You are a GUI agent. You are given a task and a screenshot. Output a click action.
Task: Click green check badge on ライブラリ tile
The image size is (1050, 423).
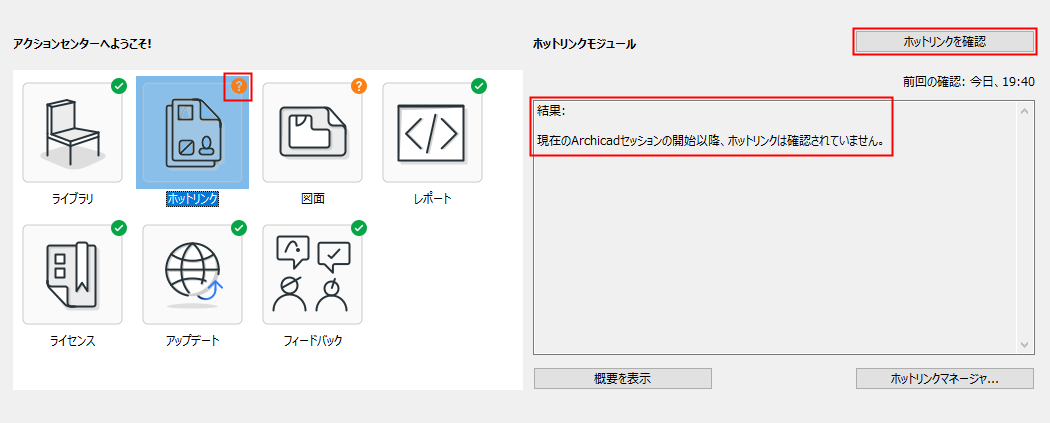click(x=119, y=86)
